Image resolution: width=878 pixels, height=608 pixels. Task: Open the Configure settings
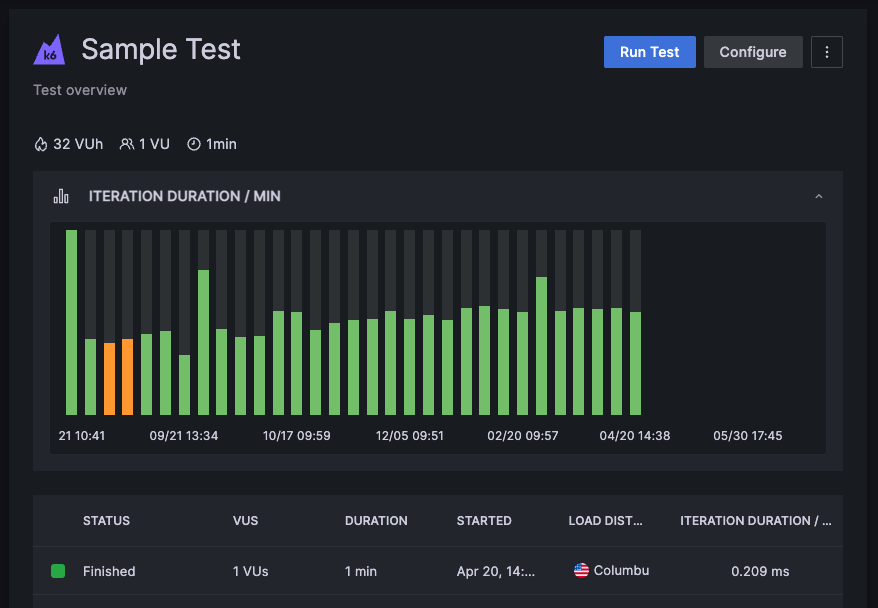[x=753, y=52]
